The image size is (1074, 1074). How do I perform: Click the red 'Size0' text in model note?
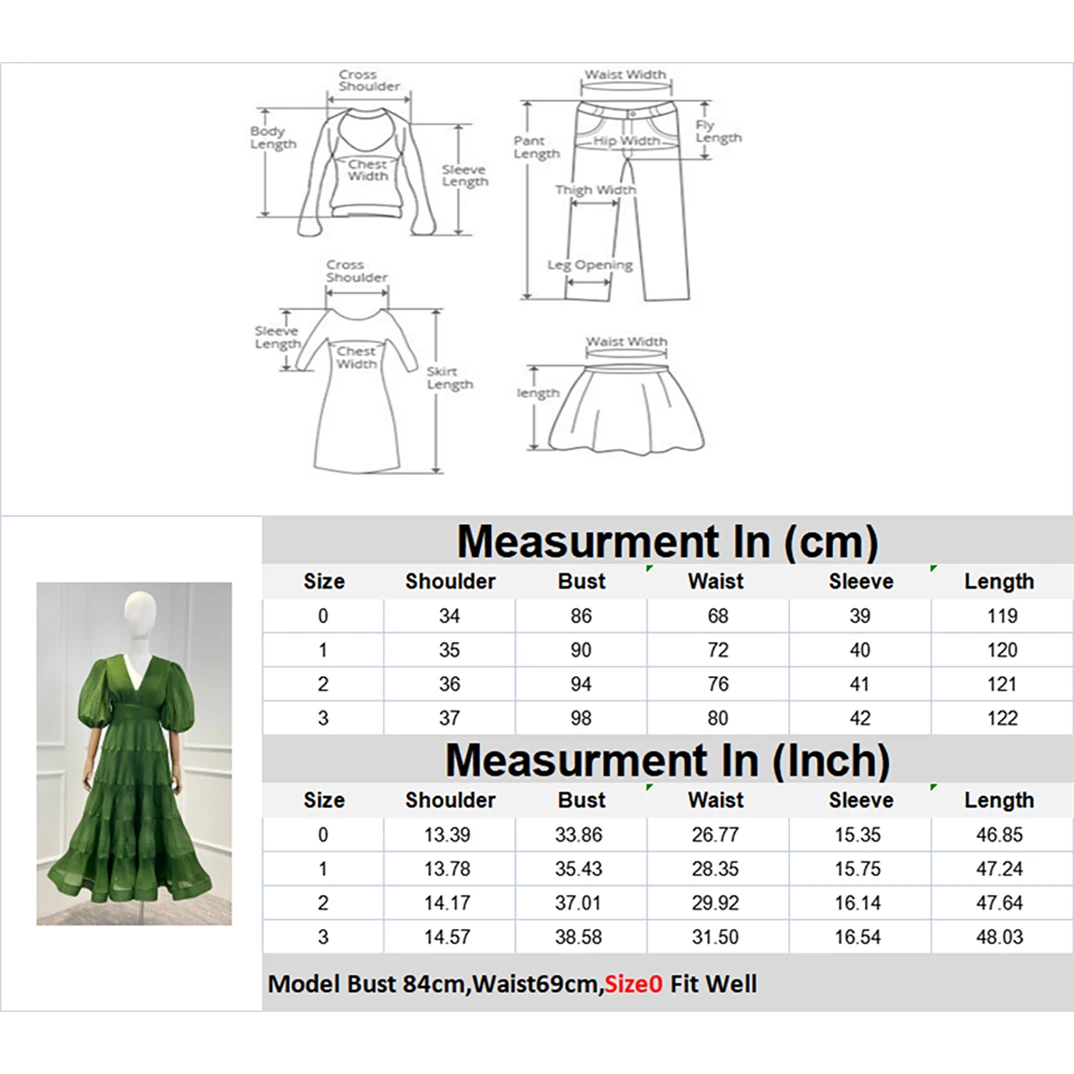(634, 984)
